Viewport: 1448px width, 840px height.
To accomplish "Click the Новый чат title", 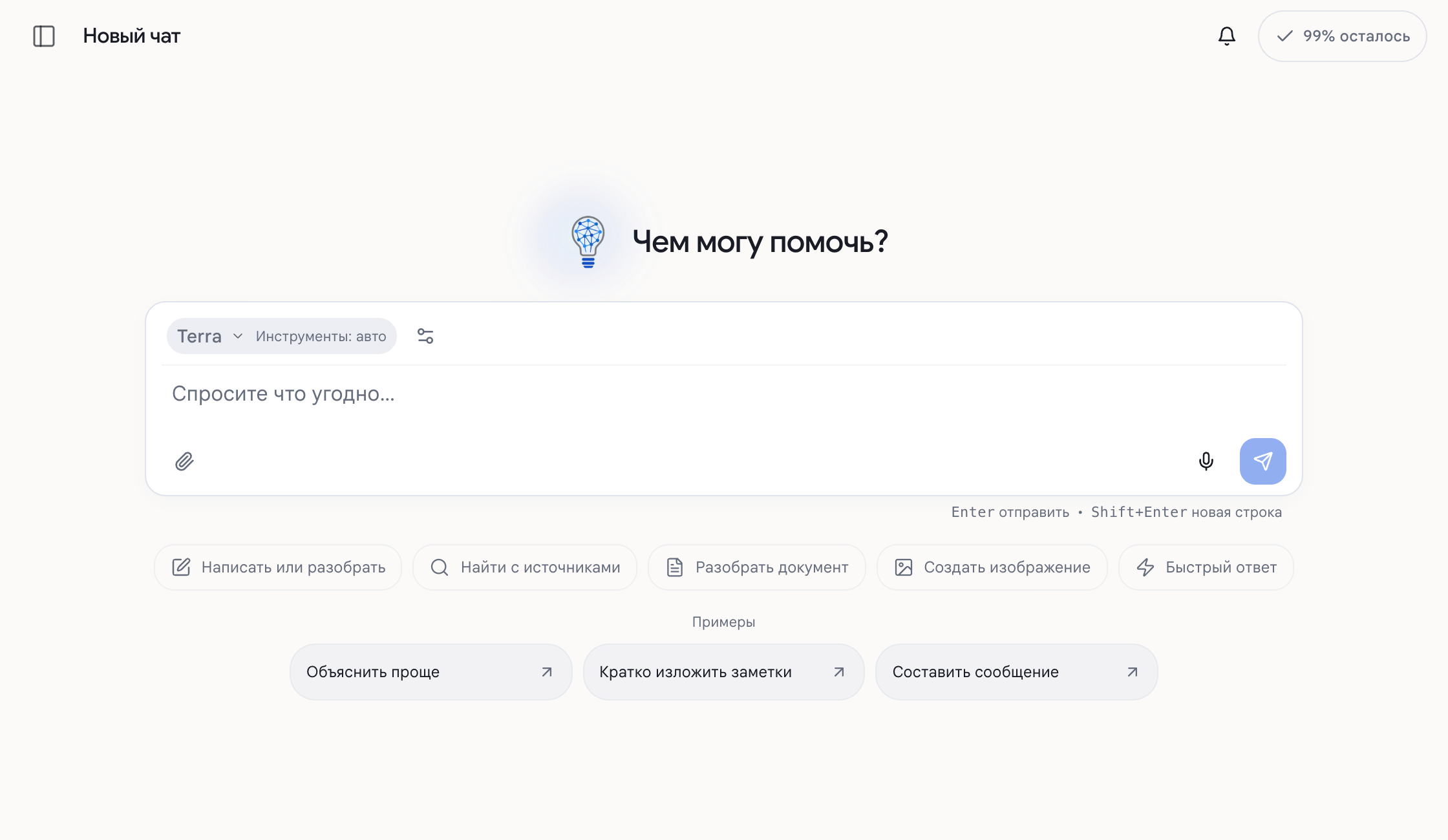I will coord(131,36).
